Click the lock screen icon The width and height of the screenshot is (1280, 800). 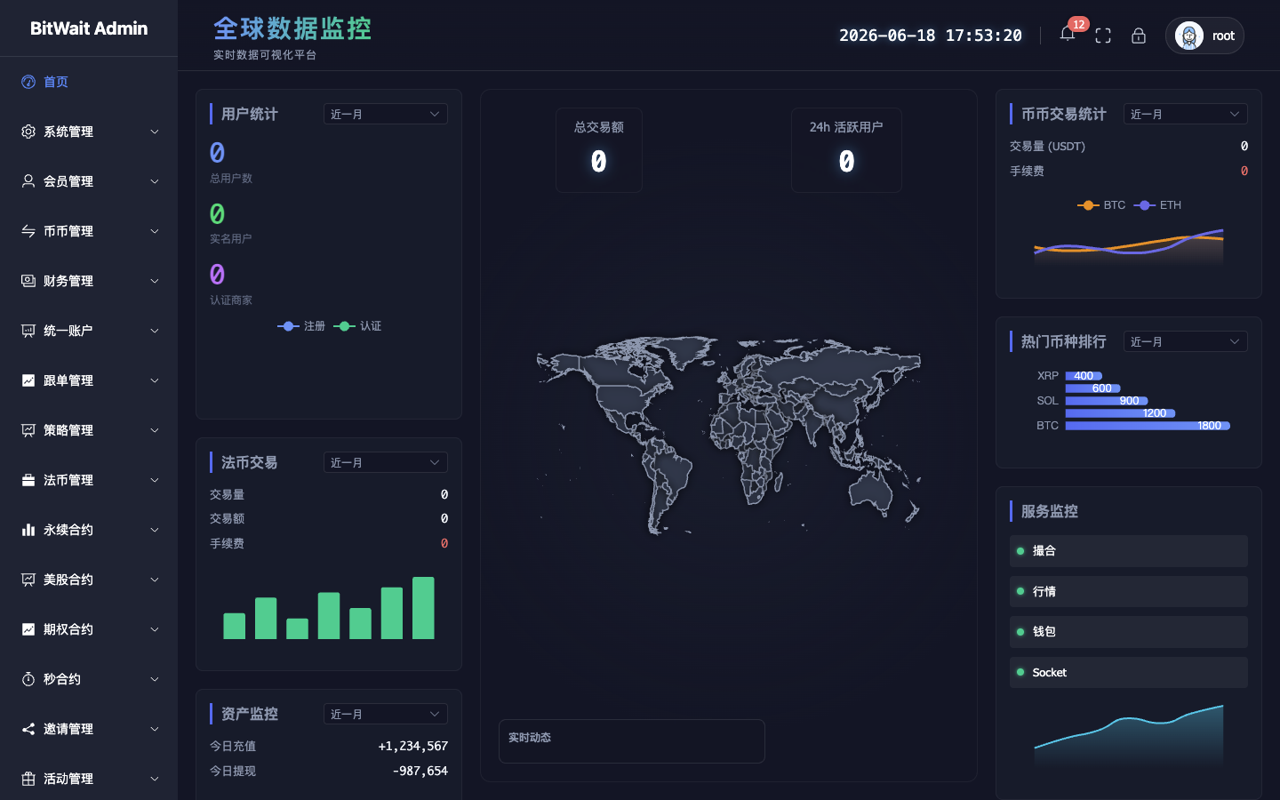click(x=1138, y=35)
